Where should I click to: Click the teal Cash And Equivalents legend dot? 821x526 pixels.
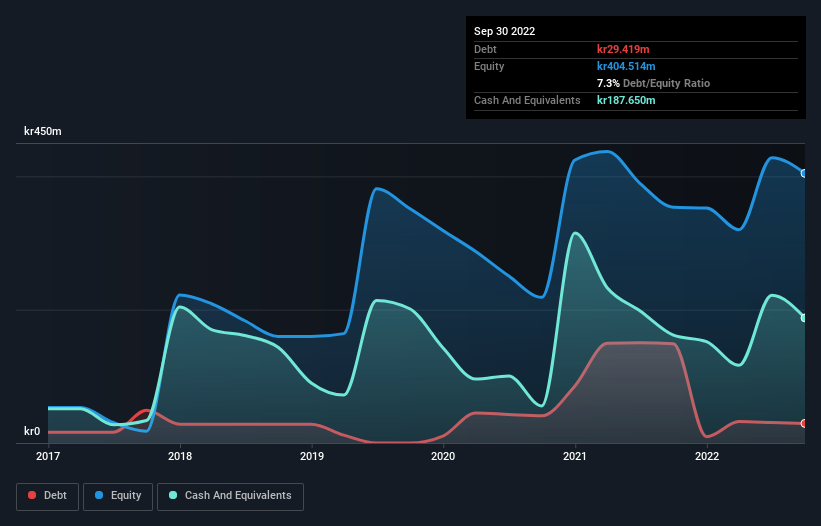[x=173, y=495]
